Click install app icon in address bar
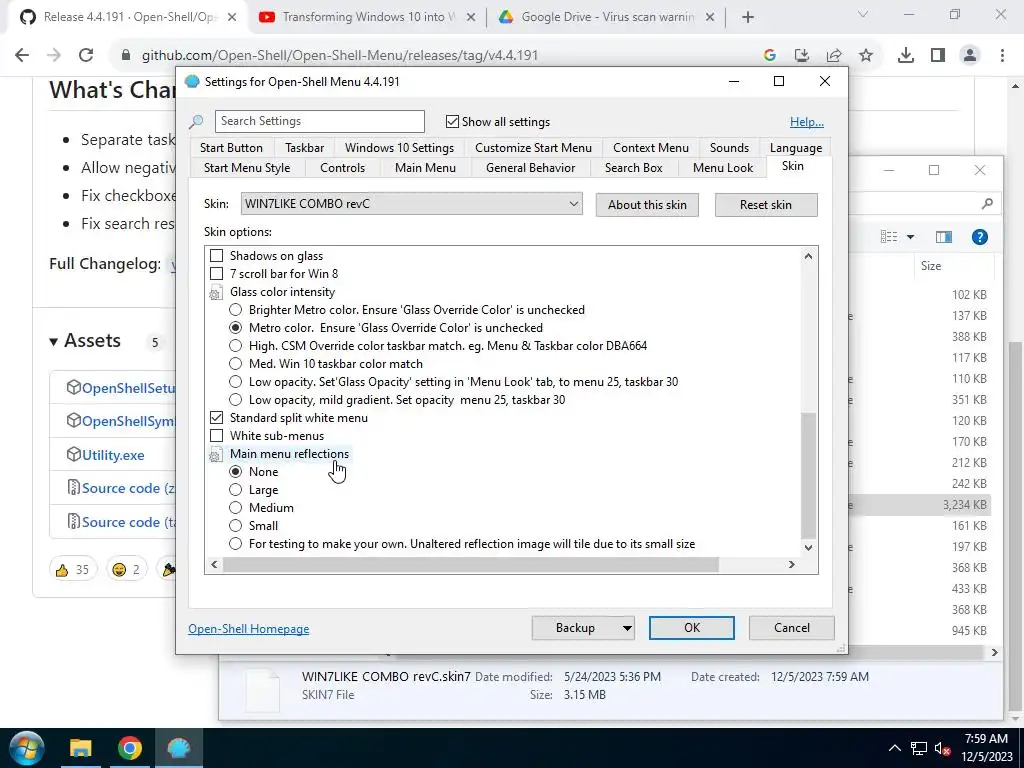The height and width of the screenshot is (768, 1024). [x=802, y=56]
